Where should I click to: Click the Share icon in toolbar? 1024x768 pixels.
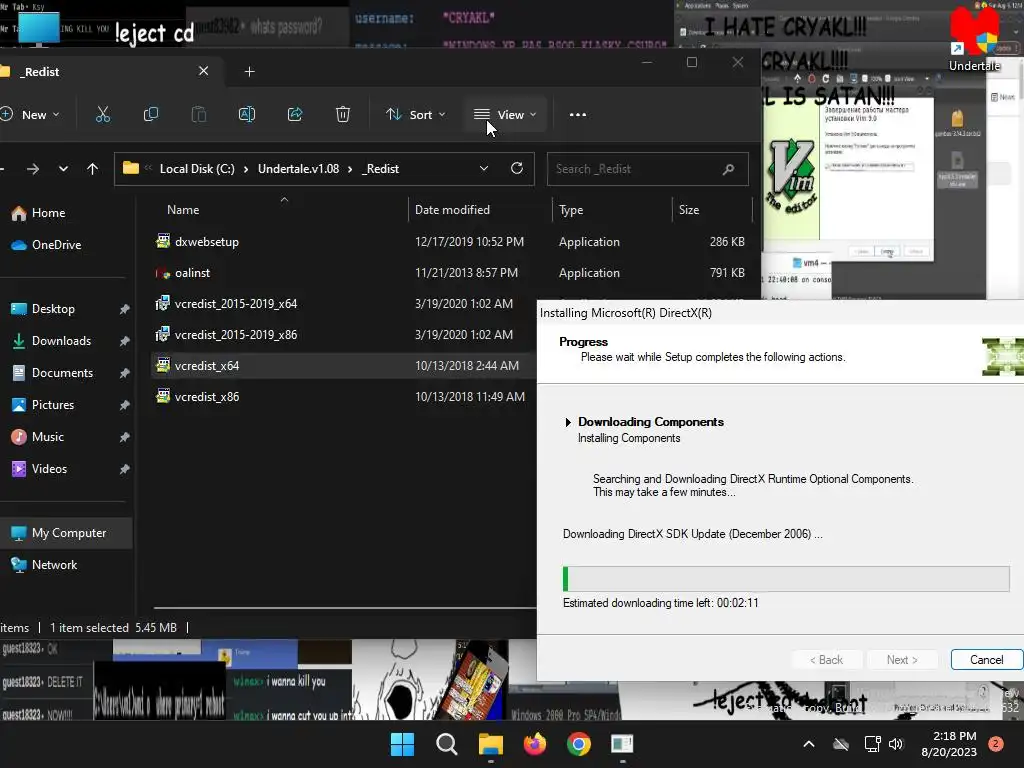click(x=295, y=115)
